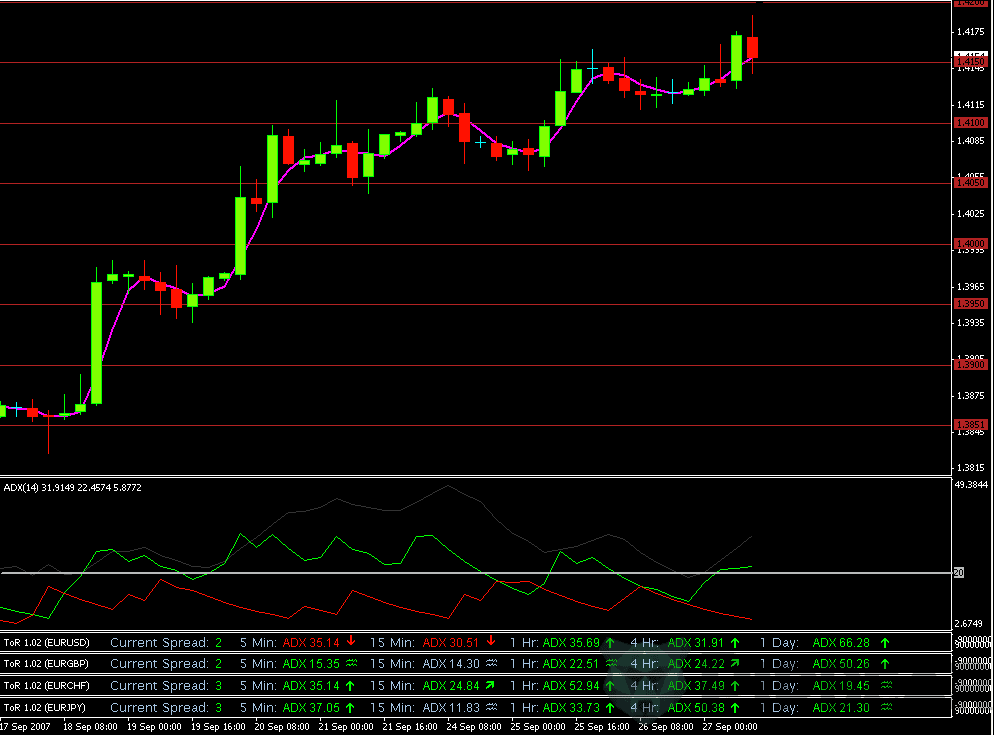
Task: Click the 25 Sep 00:00 time axis label
Action: (537, 726)
